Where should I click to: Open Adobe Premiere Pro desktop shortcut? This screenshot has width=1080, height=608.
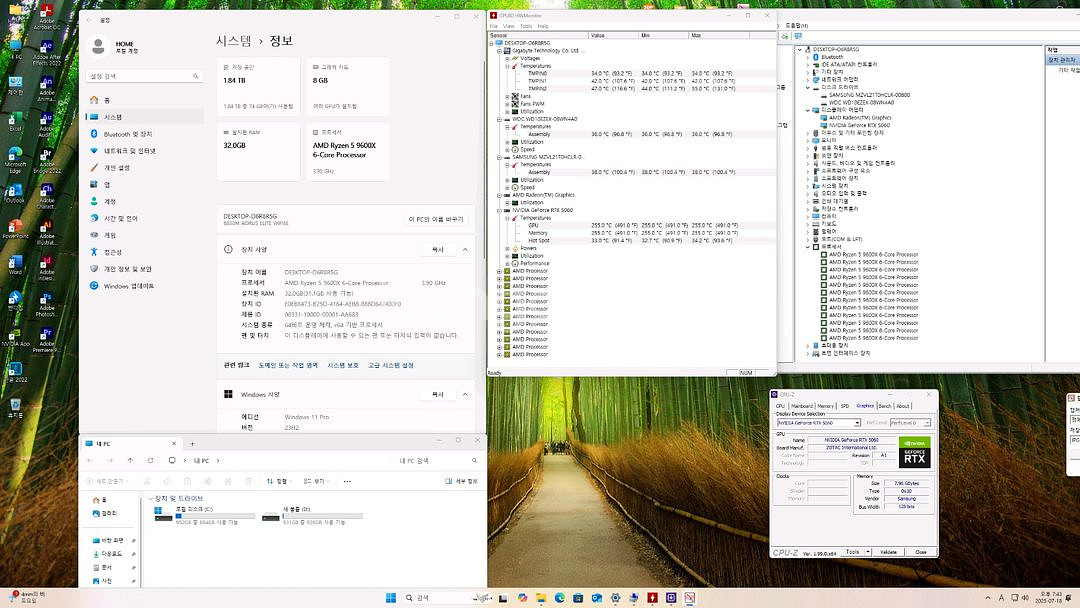[x=46, y=339]
